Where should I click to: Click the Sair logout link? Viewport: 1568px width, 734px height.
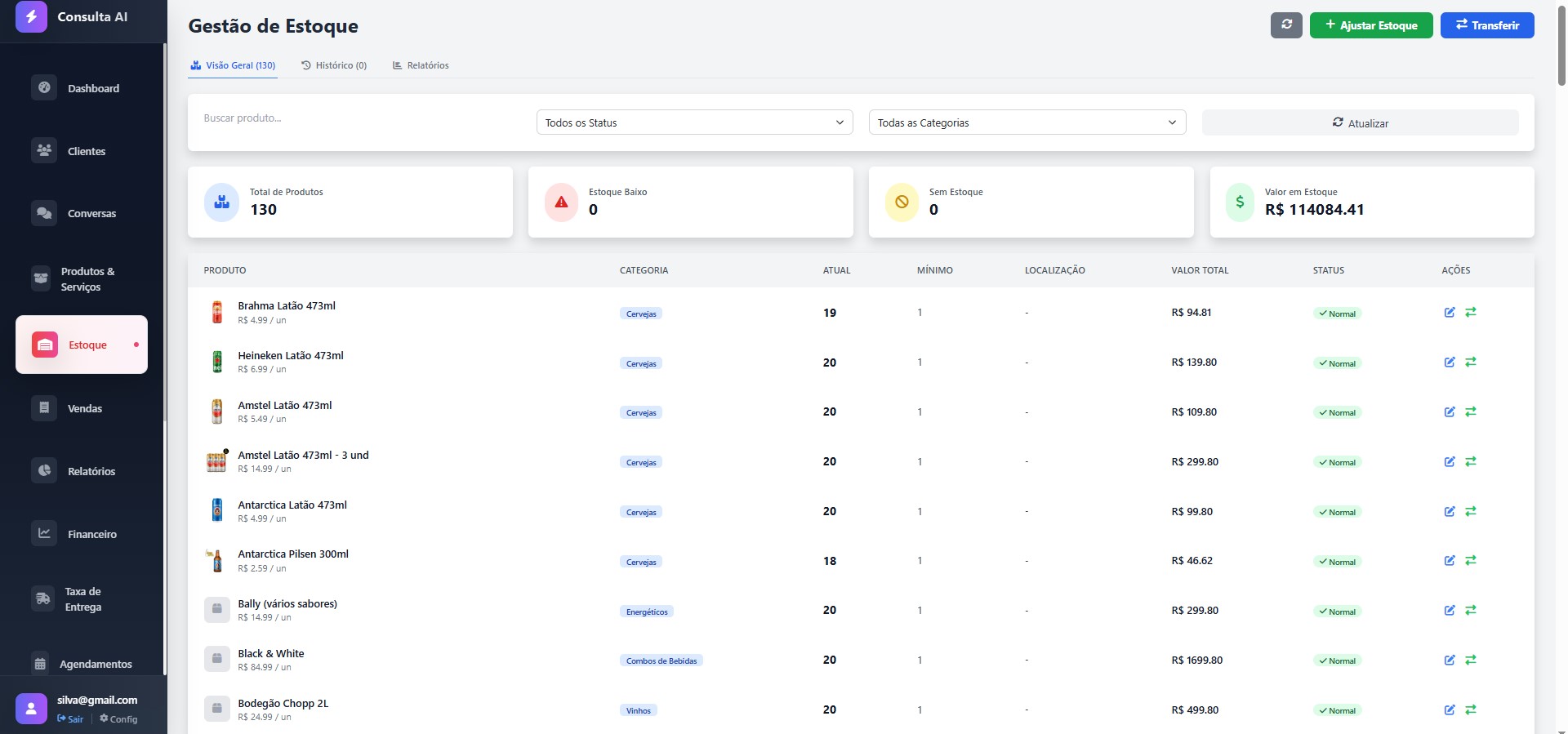71,719
